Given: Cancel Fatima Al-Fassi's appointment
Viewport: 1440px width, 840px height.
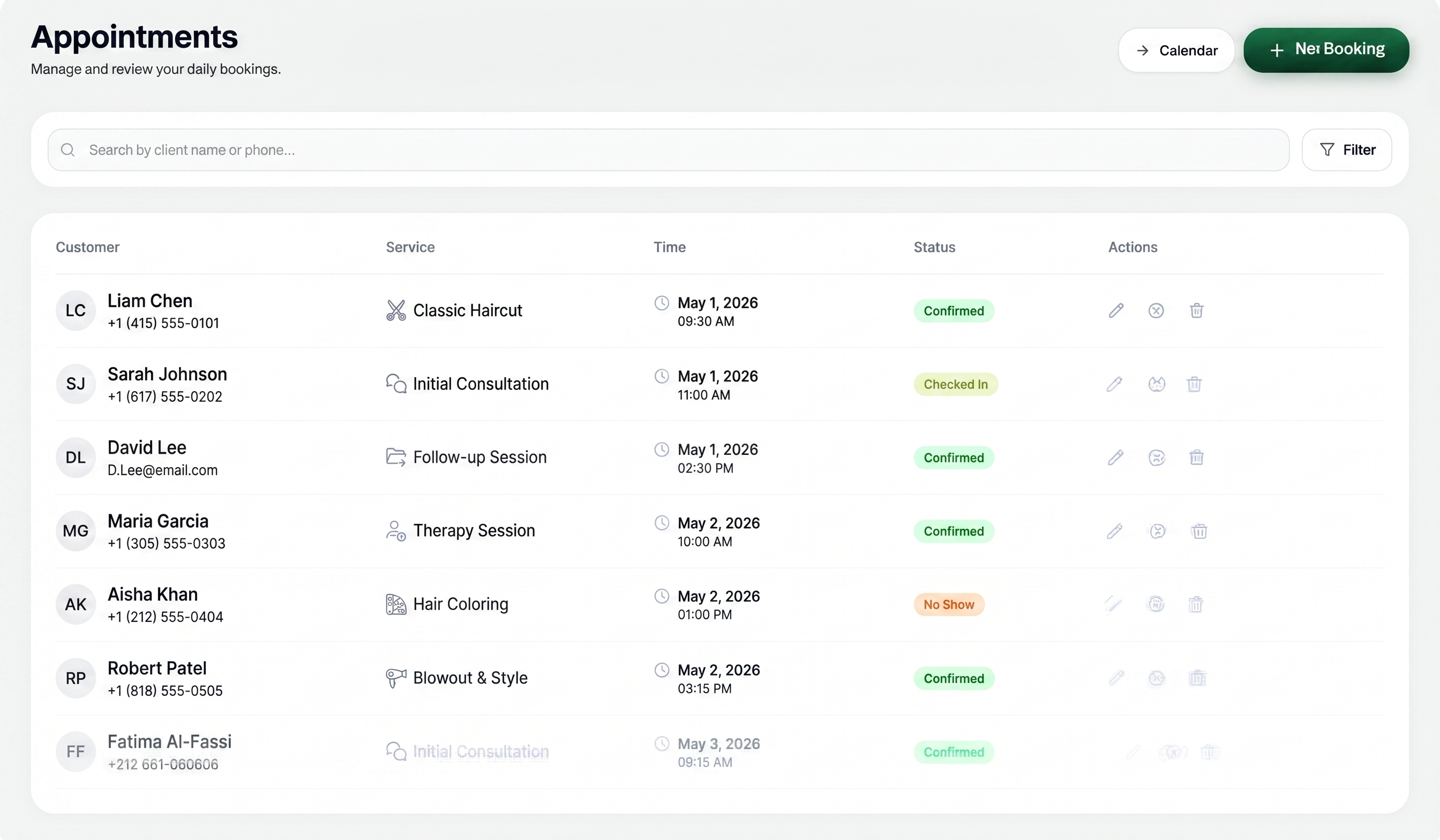Looking at the screenshot, I should pyautogui.click(x=1173, y=752).
